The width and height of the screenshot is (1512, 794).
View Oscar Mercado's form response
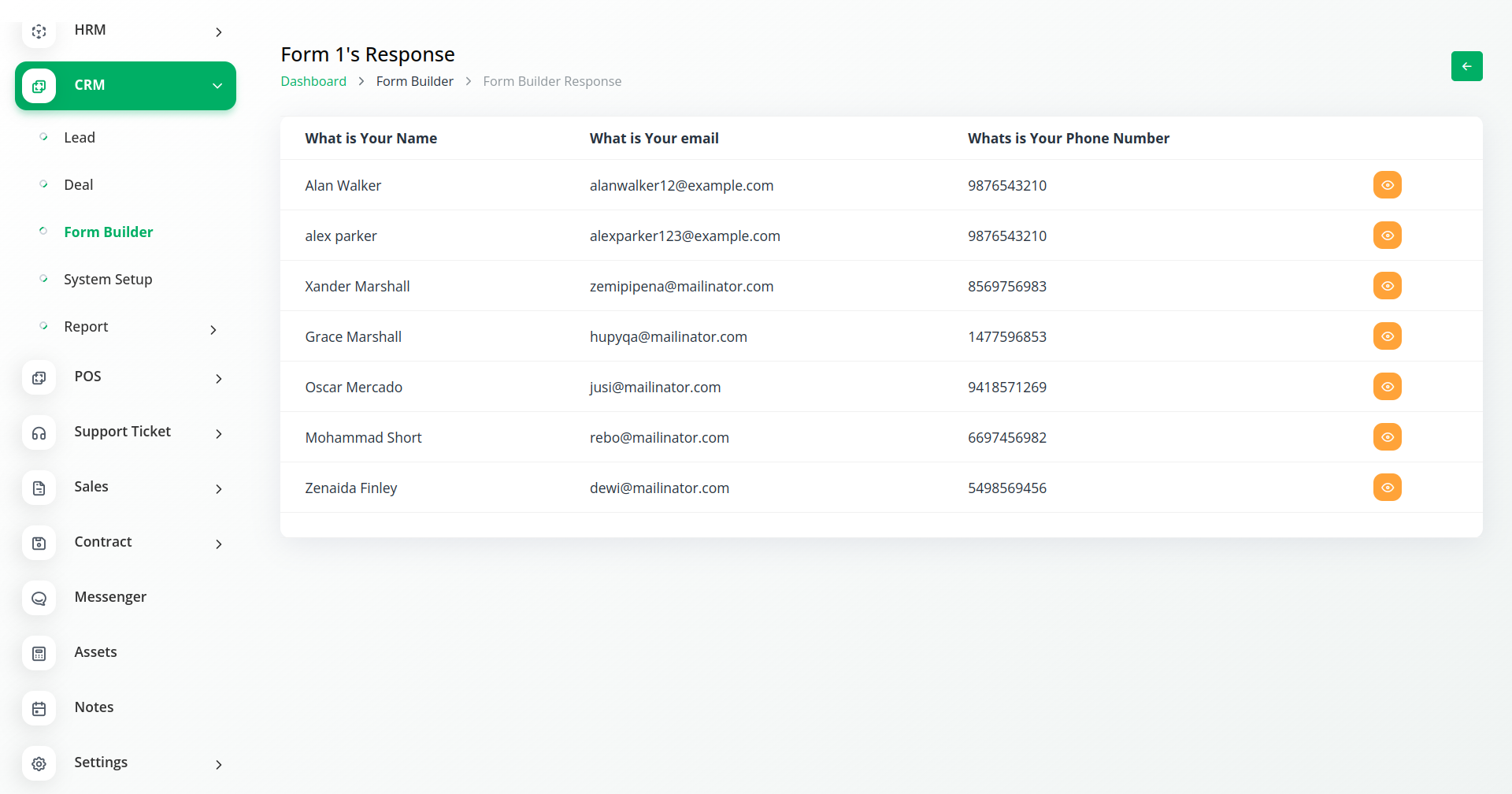point(1387,387)
